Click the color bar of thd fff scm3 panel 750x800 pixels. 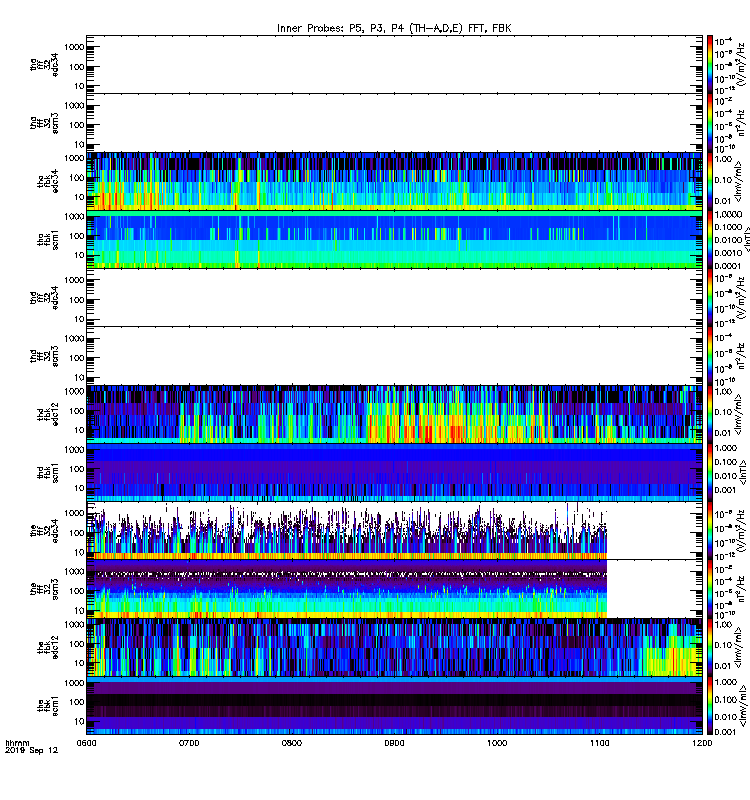coord(710,356)
